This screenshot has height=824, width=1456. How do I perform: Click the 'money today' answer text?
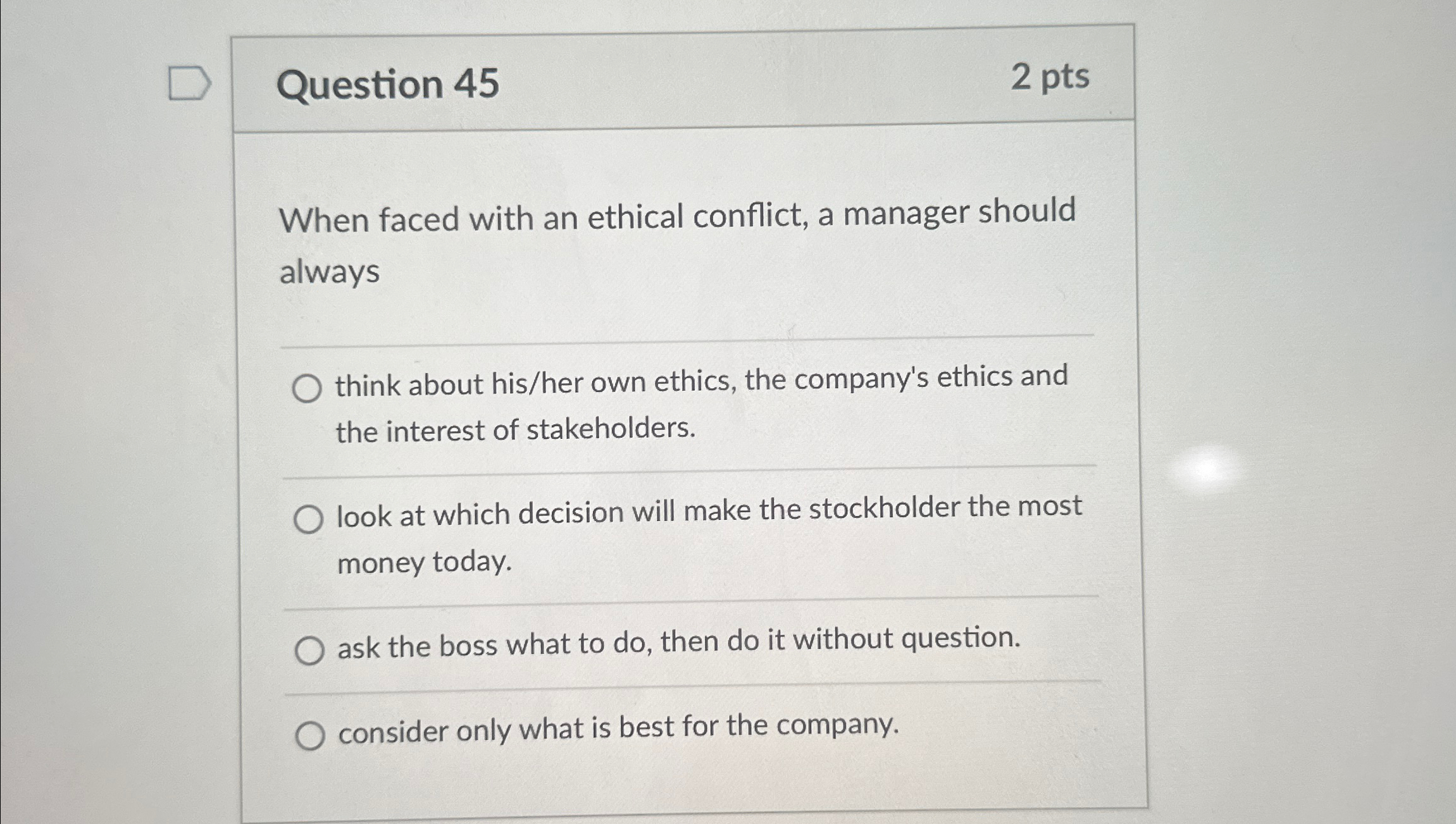click(x=424, y=562)
